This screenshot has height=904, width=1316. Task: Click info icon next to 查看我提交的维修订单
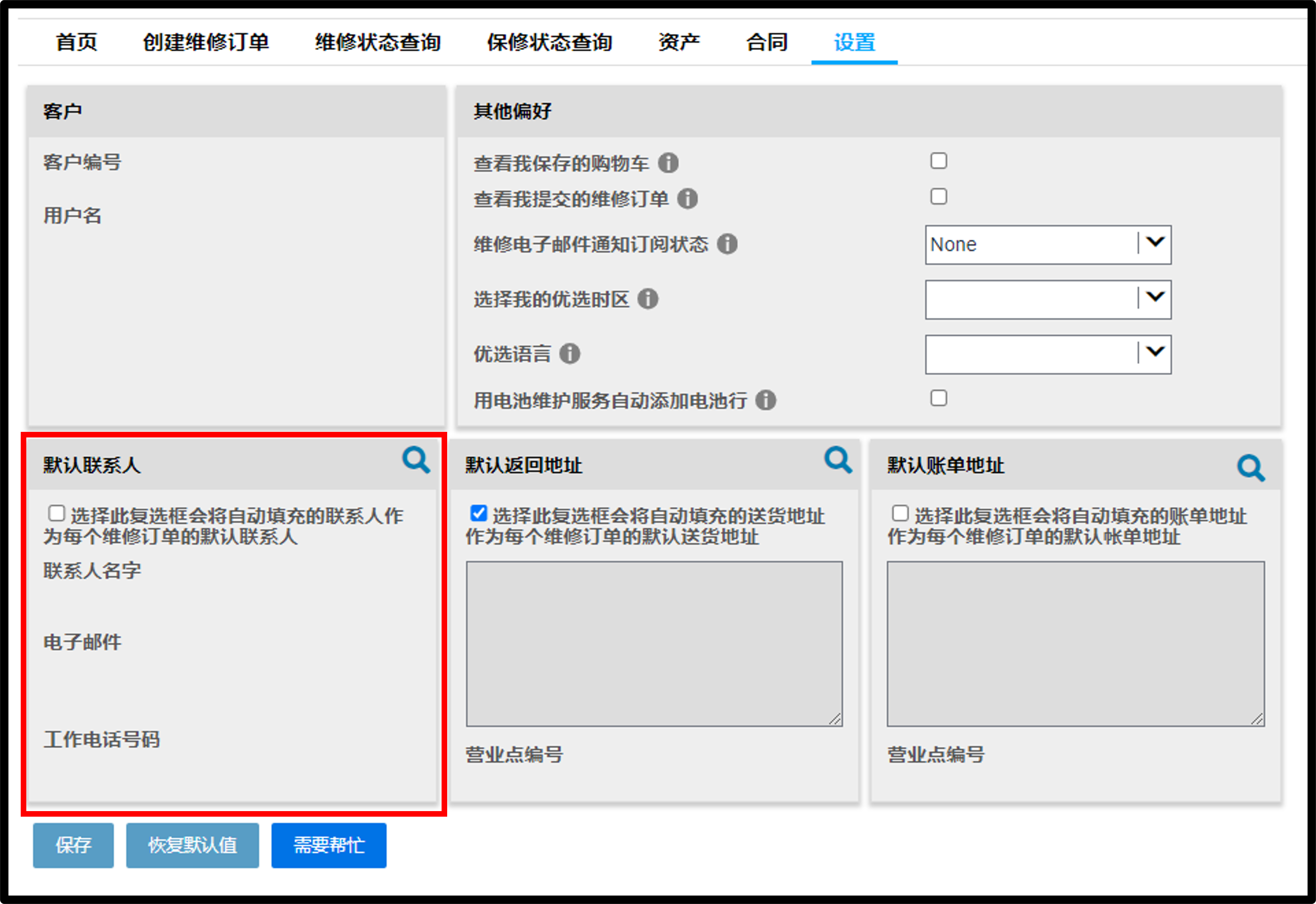687,199
